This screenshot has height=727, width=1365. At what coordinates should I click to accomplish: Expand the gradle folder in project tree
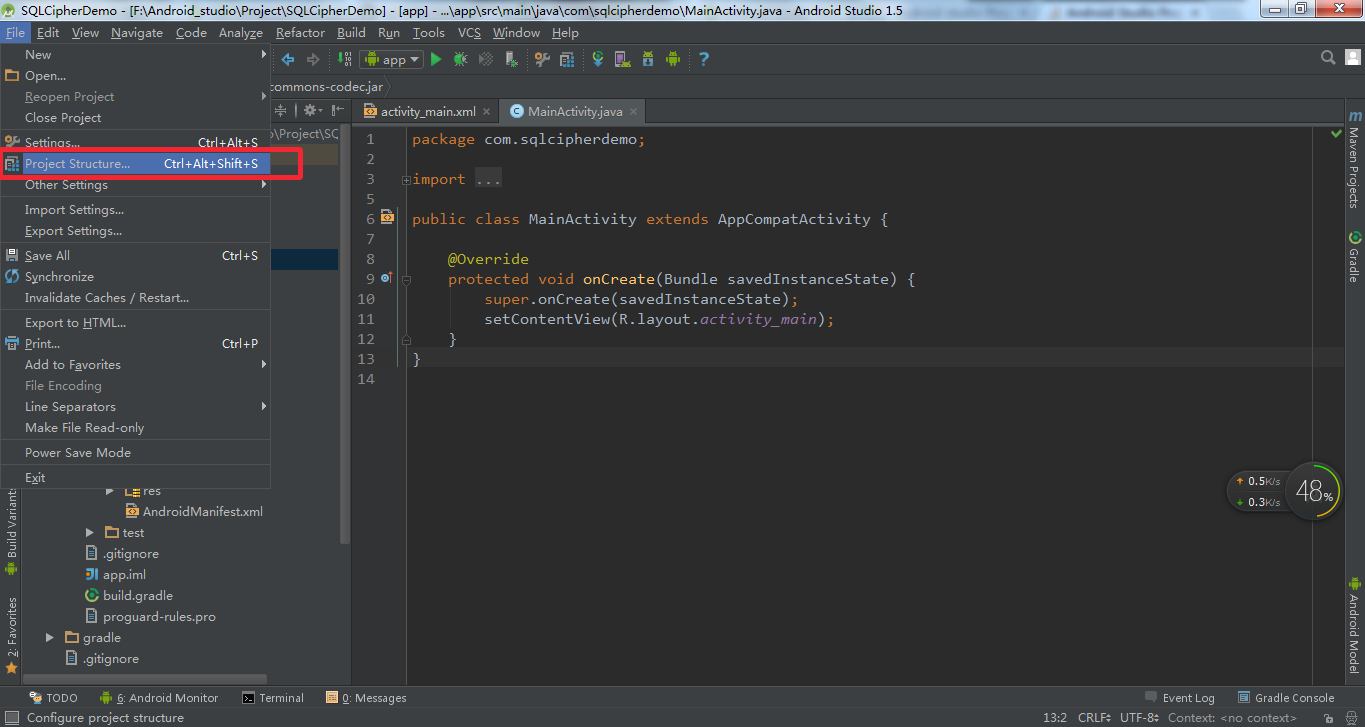[x=50, y=638]
